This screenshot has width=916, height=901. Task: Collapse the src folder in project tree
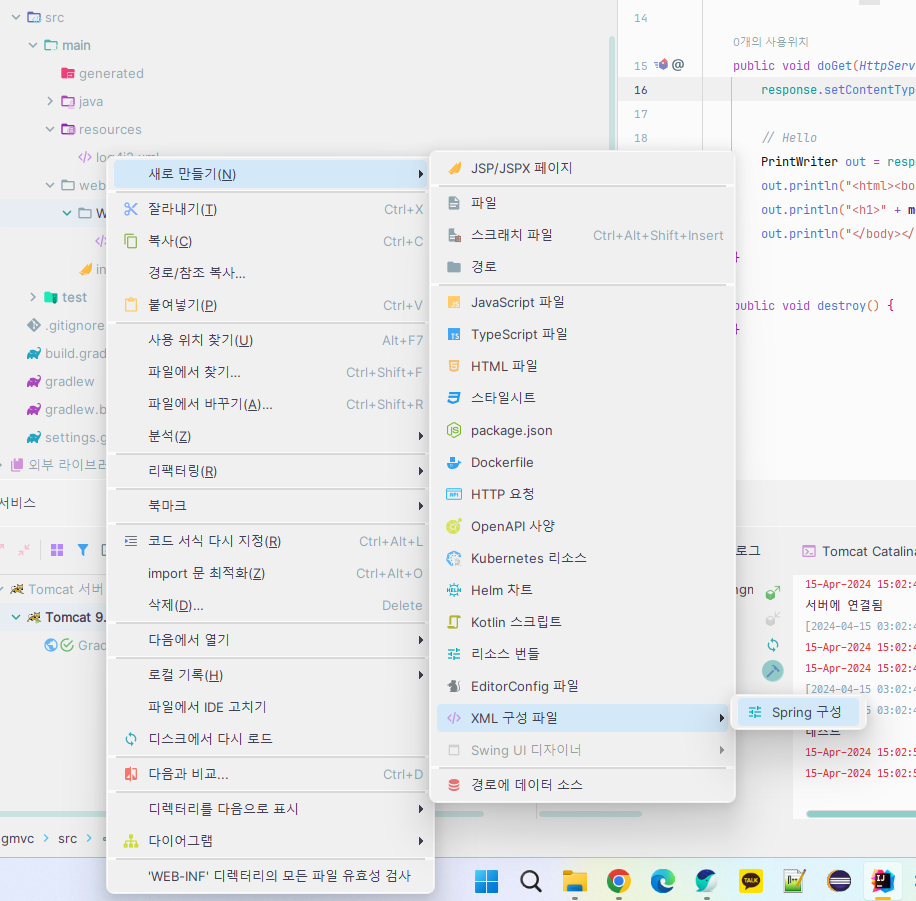16,18
